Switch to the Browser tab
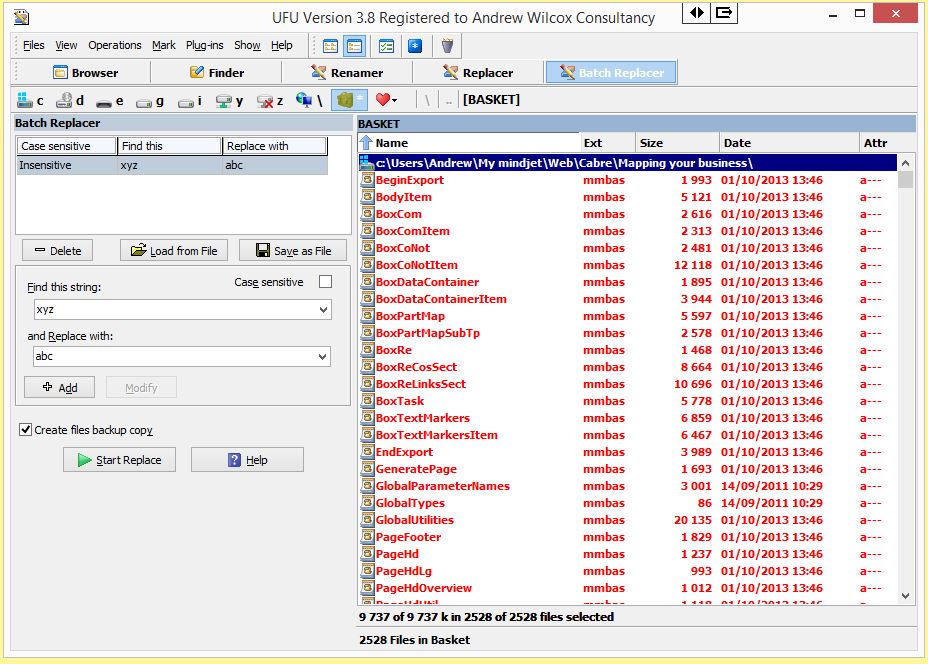The image size is (928, 664). point(85,73)
